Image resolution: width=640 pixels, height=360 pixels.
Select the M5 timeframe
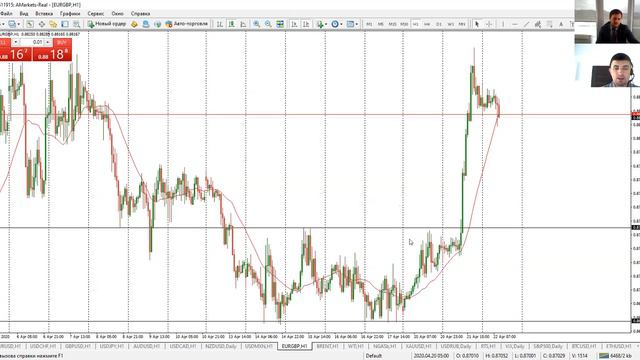(x=380, y=24)
